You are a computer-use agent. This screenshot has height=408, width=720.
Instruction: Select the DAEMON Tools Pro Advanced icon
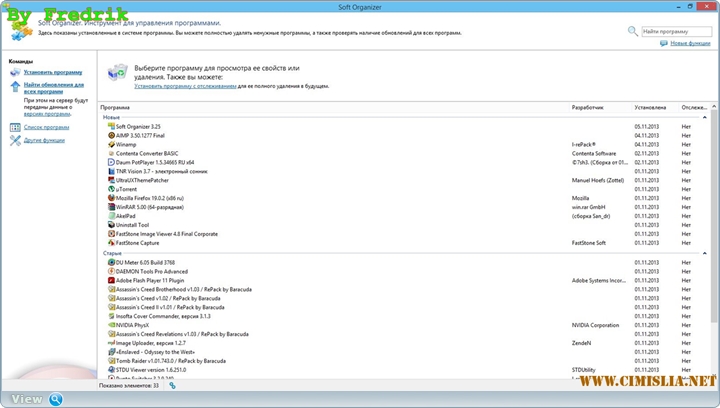[110, 271]
